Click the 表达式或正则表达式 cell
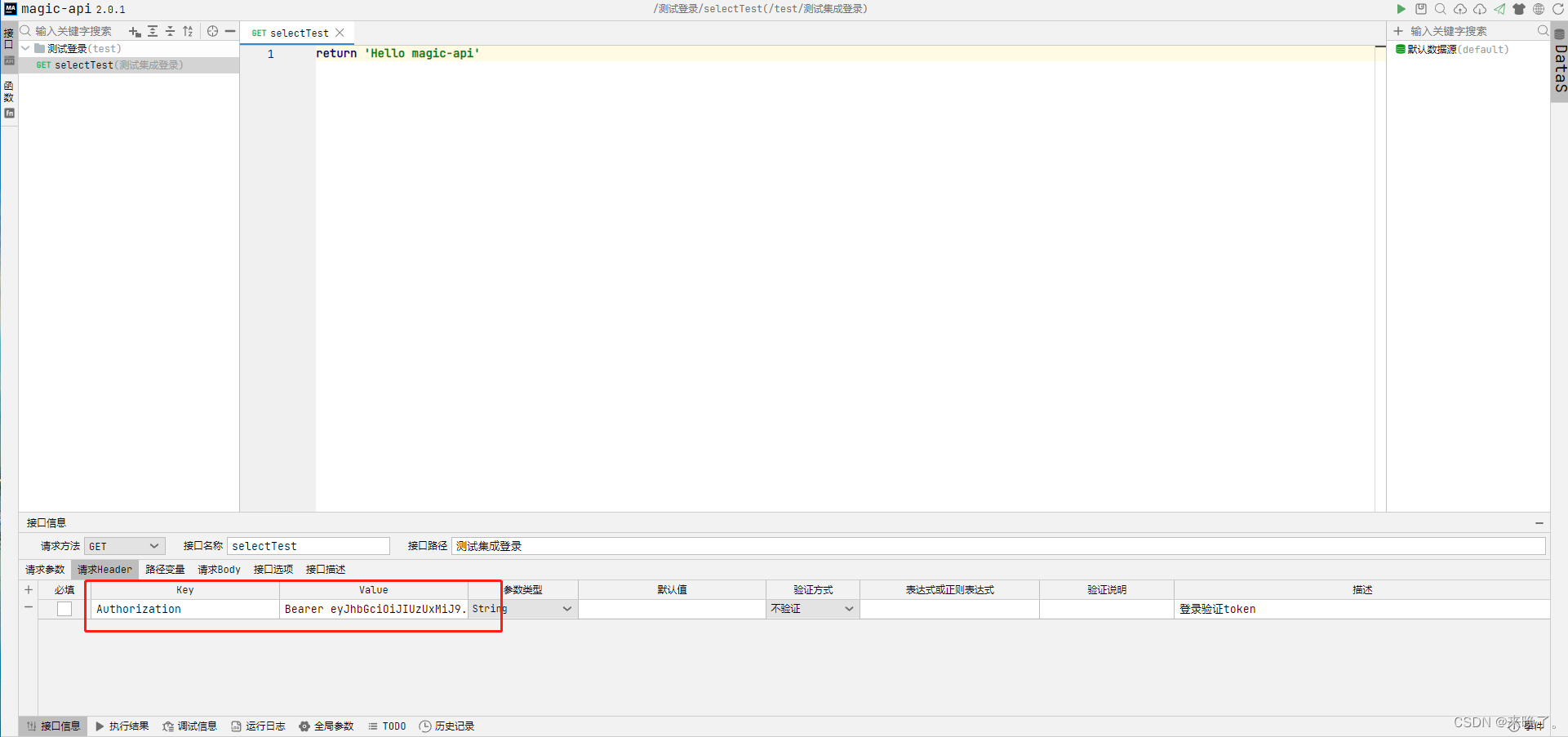Viewport: 1568px width, 737px height. point(949,609)
